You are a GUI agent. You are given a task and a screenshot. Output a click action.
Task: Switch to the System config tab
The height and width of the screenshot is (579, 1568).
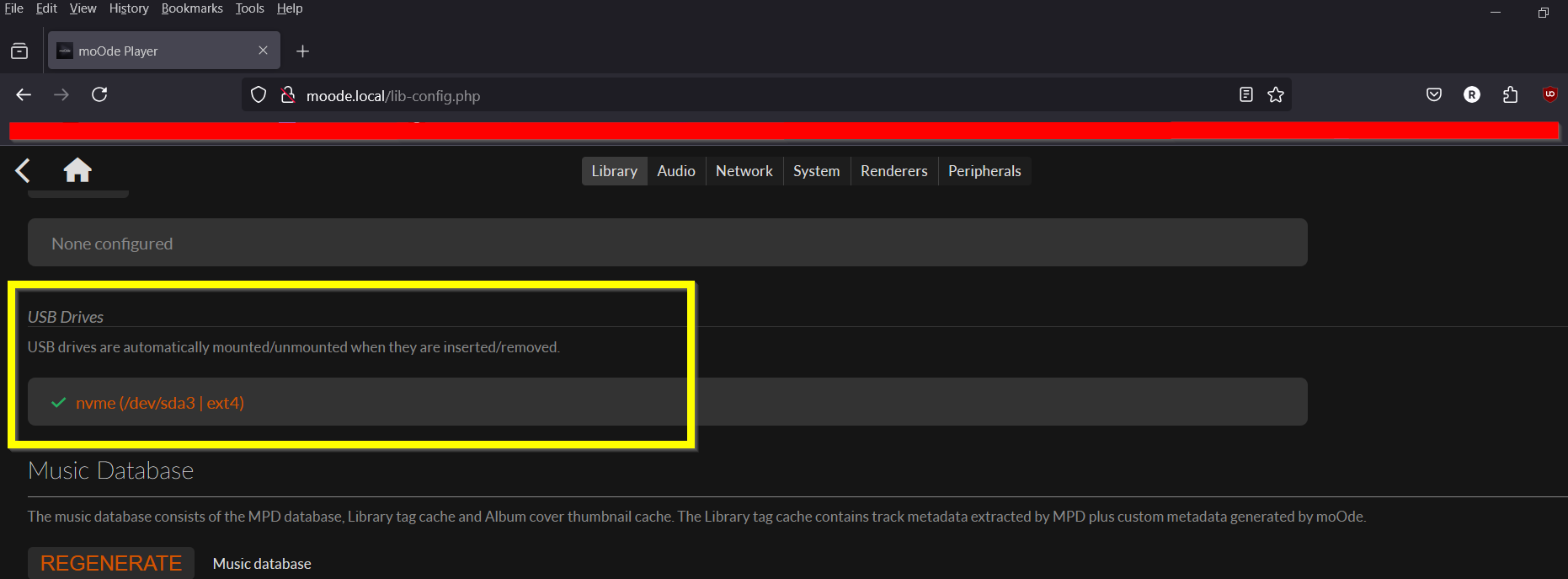coord(817,171)
